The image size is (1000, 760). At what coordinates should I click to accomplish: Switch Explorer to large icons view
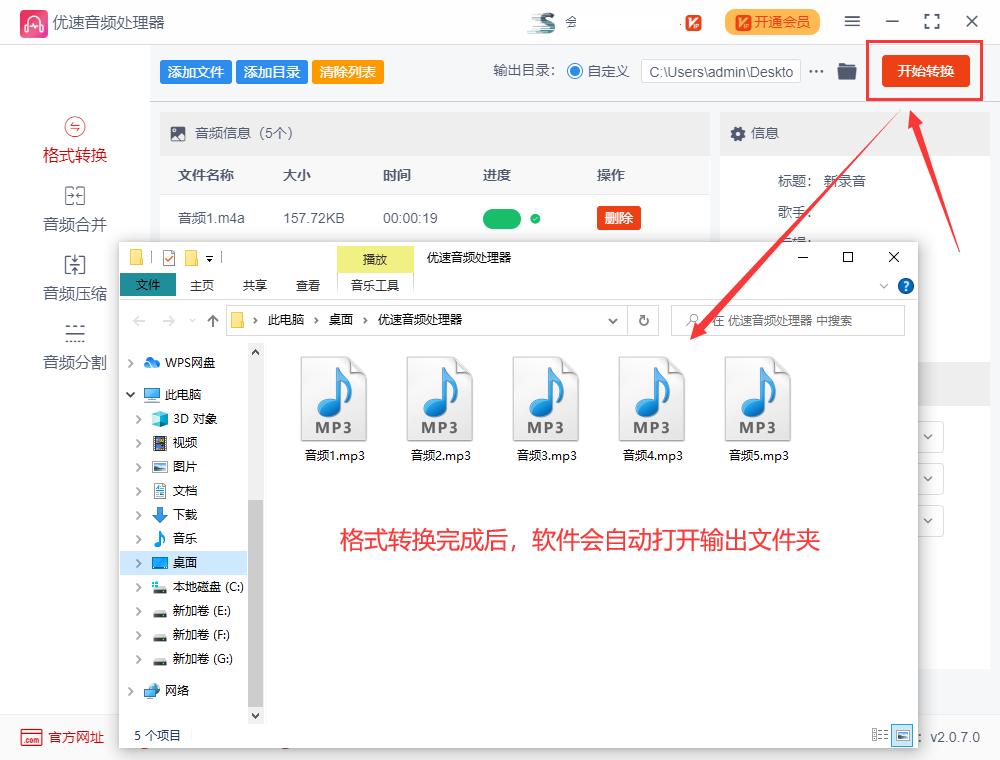point(902,735)
